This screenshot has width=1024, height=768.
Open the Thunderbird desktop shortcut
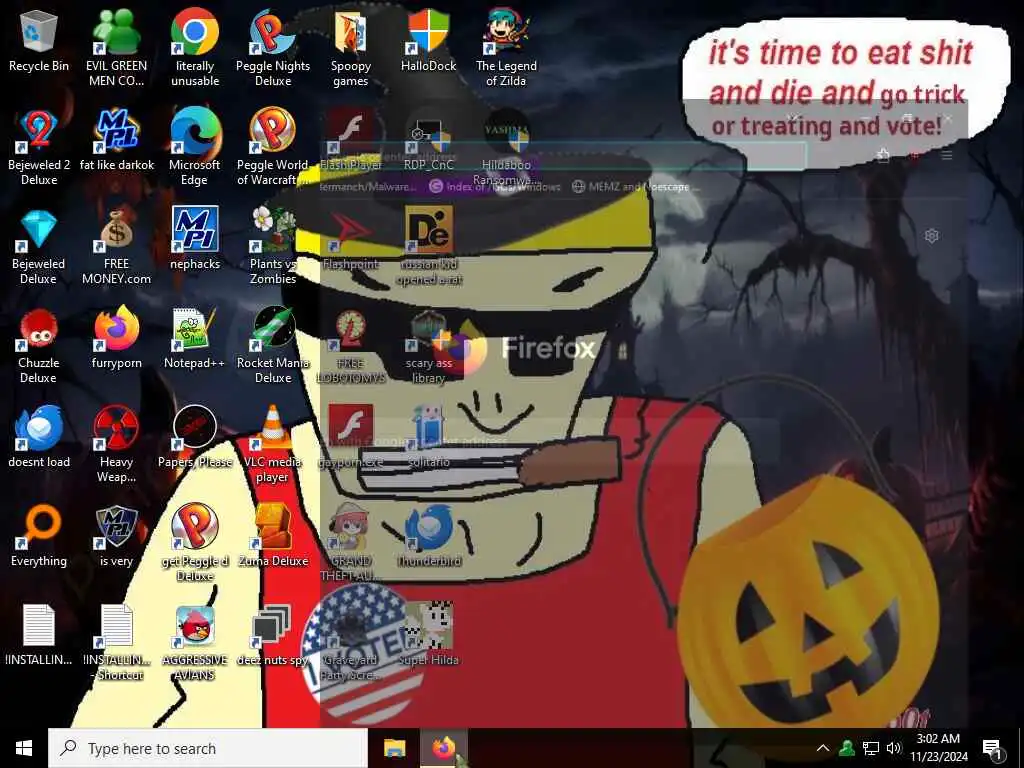428,536
